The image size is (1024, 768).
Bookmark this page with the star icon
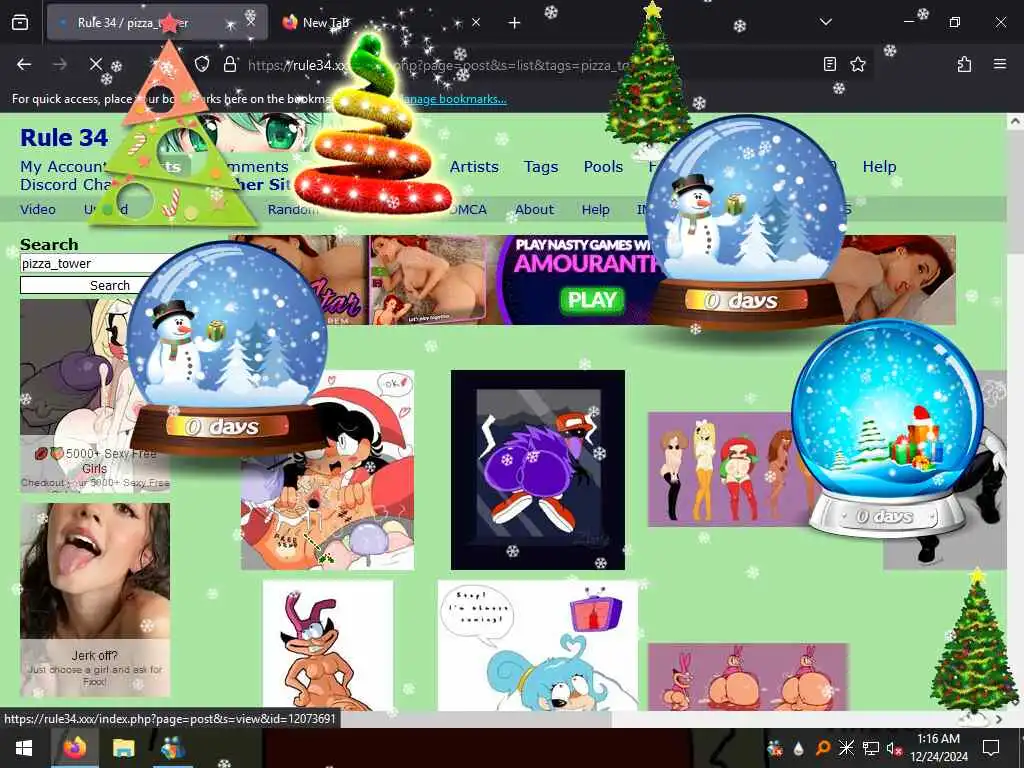tap(857, 64)
